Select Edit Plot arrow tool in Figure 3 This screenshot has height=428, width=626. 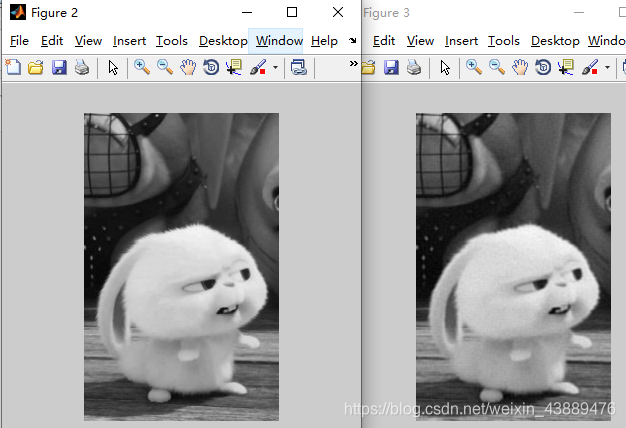[445, 67]
